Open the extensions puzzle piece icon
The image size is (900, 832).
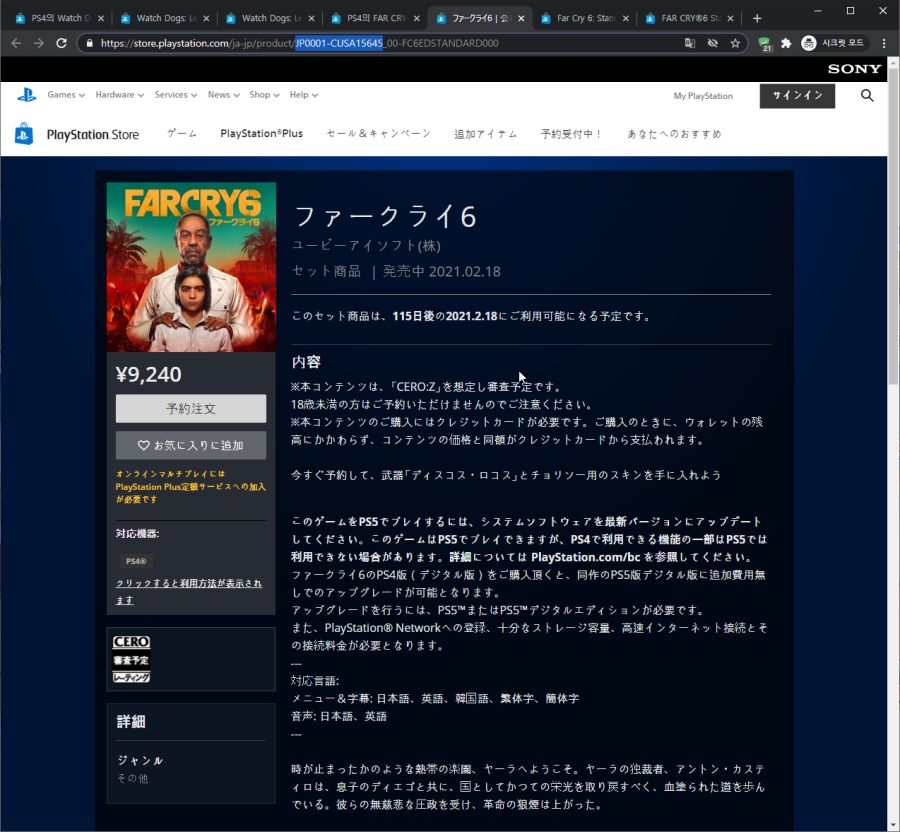(786, 43)
